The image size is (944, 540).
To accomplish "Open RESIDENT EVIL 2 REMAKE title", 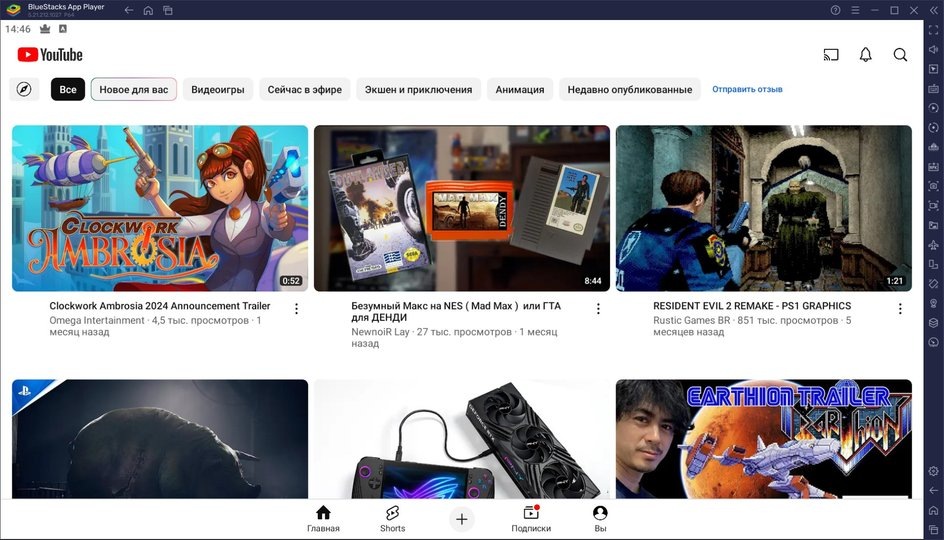I will click(752, 306).
